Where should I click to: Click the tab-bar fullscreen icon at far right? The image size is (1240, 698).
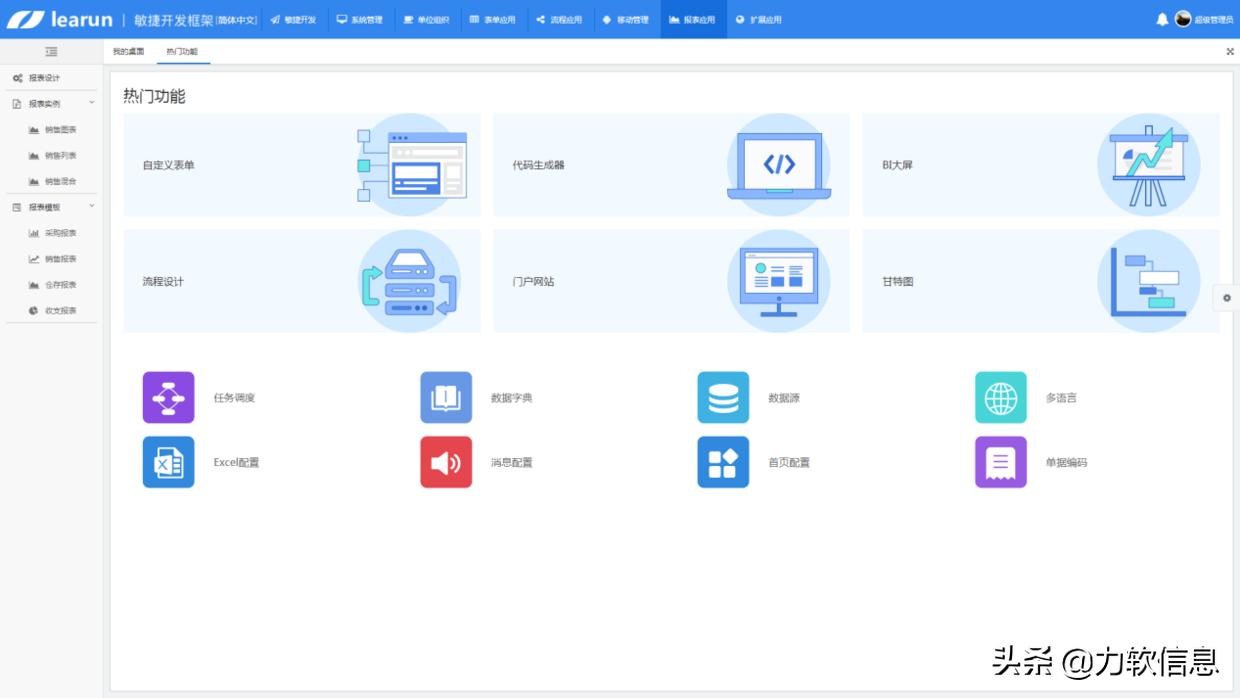tap(1230, 52)
